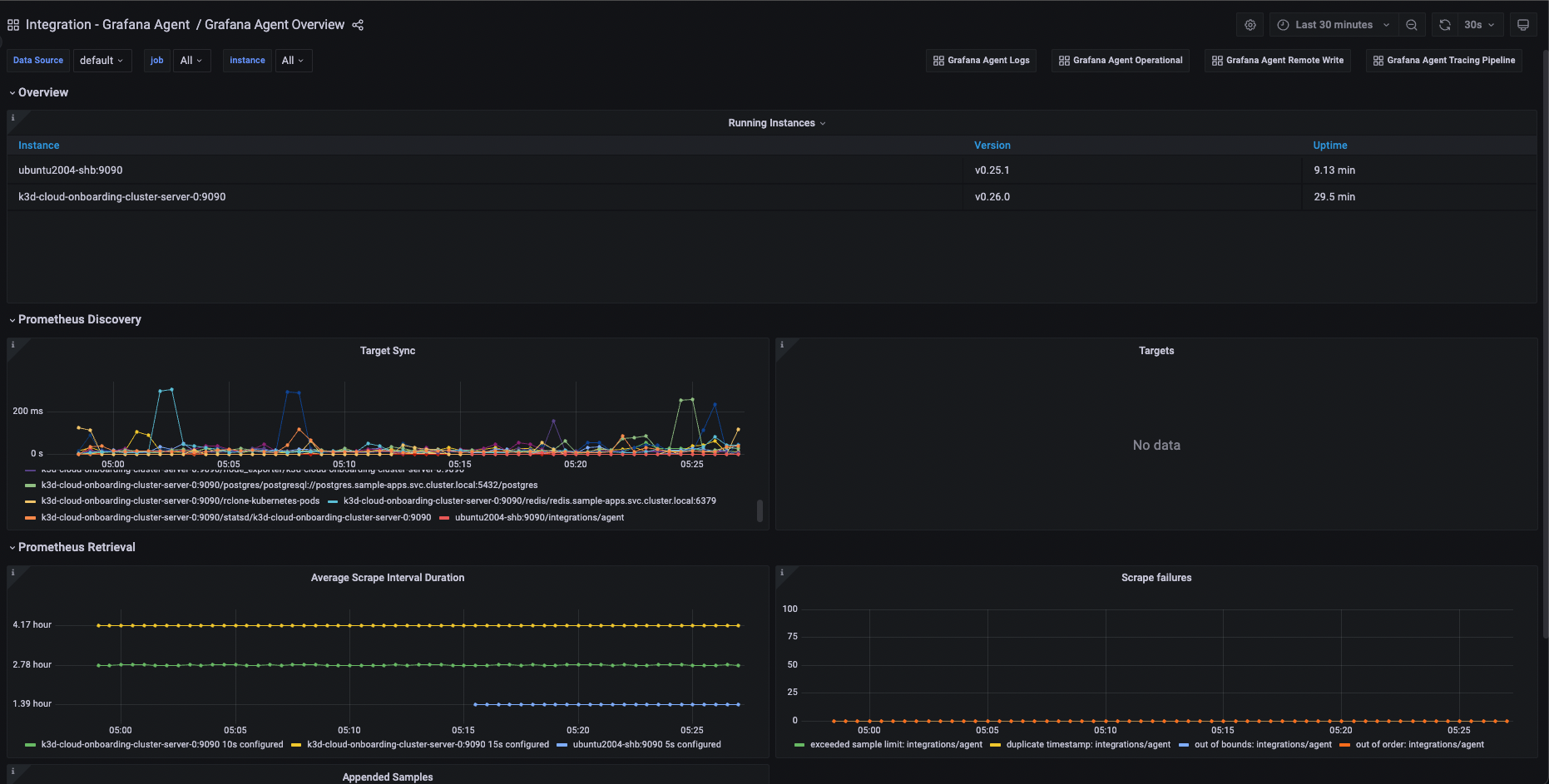Open the Target Sync panel info icon

[12, 343]
